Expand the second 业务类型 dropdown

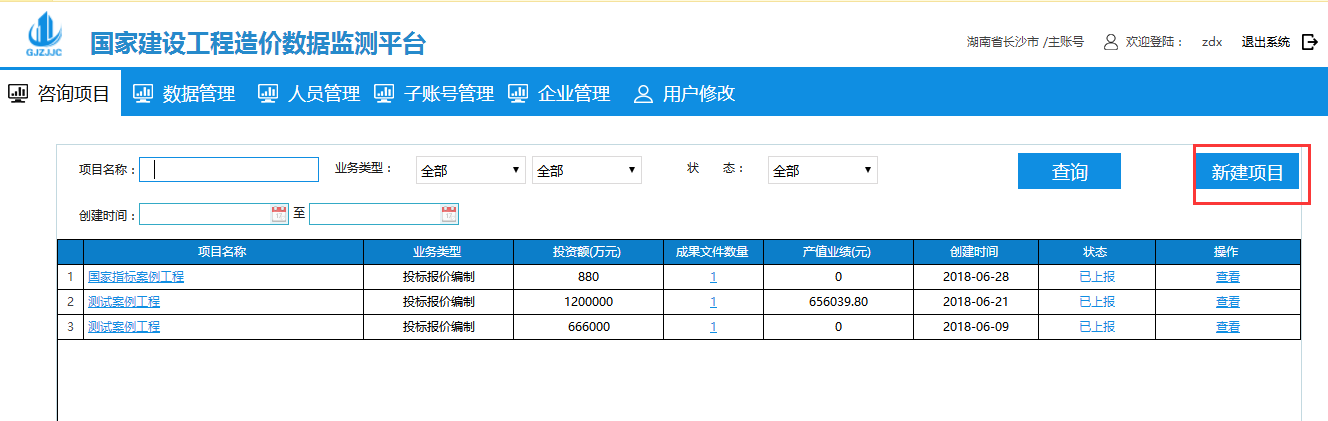click(x=586, y=171)
